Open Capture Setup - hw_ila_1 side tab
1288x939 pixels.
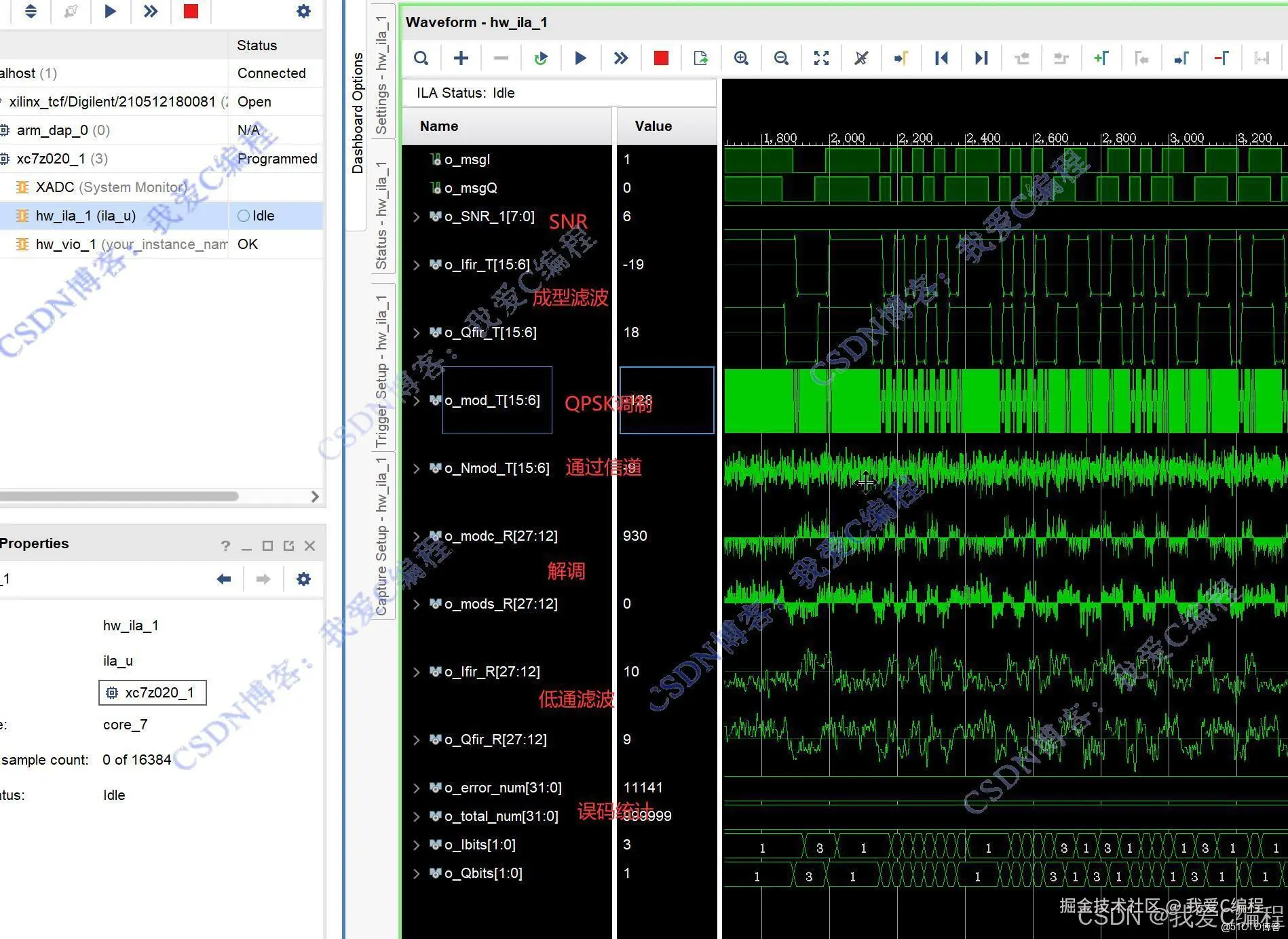click(x=382, y=536)
